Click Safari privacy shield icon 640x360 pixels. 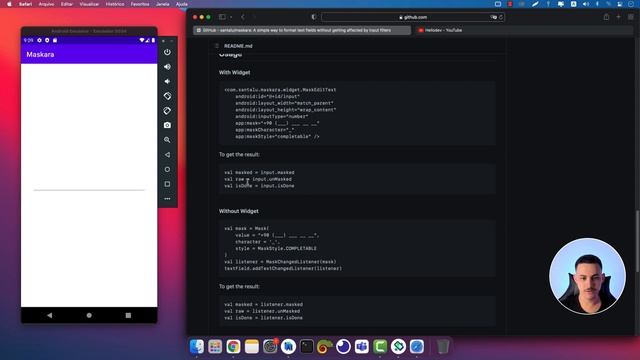[x=314, y=17]
